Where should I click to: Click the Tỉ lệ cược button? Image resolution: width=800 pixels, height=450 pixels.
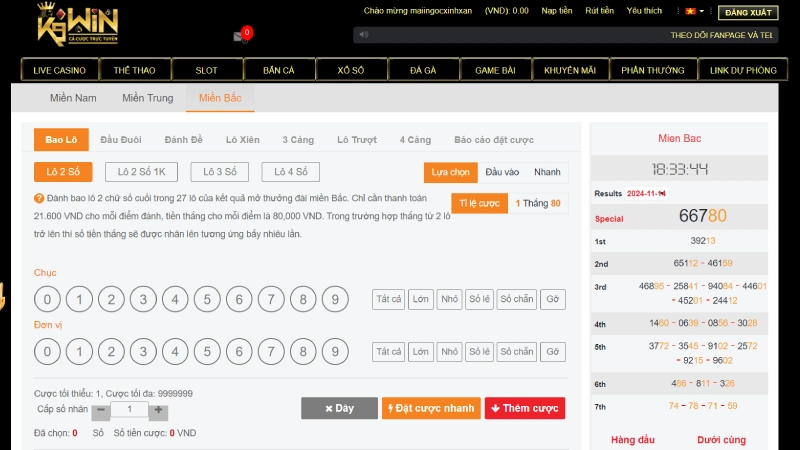click(480, 203)
